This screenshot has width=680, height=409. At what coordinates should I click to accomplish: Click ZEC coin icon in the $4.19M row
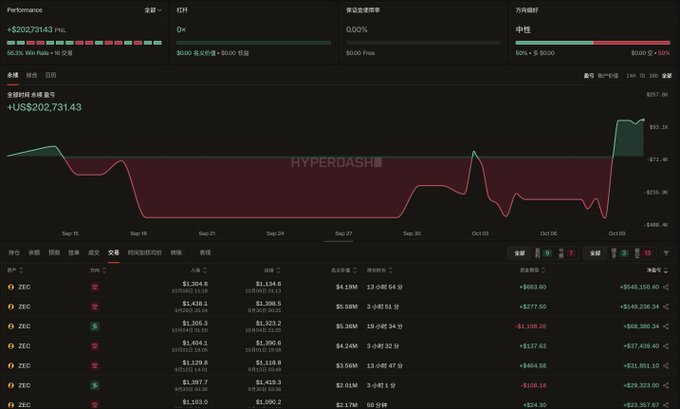[x=11, y=287]
